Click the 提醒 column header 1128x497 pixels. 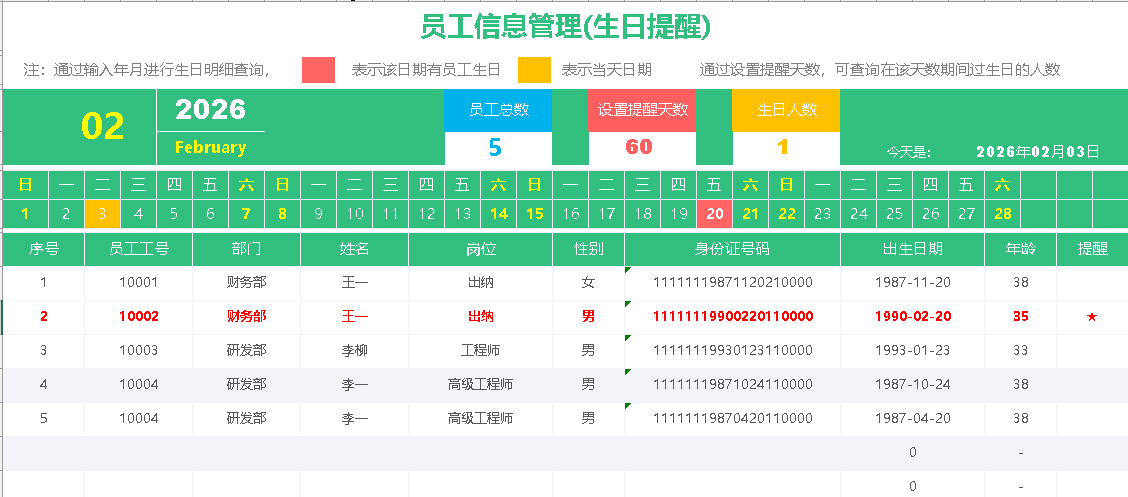[x=1092, y=249]
